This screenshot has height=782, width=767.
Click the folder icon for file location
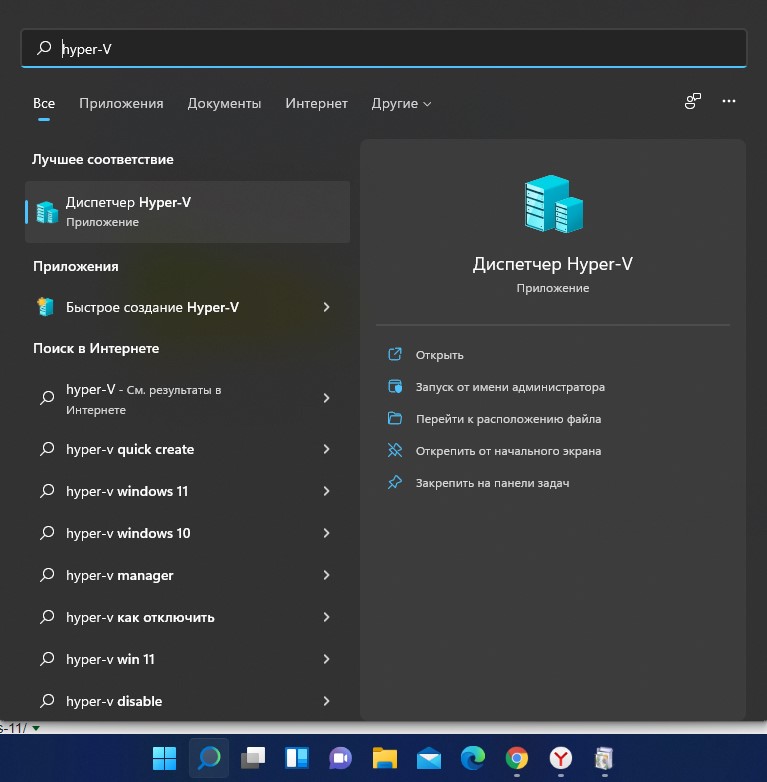[395, 418]
